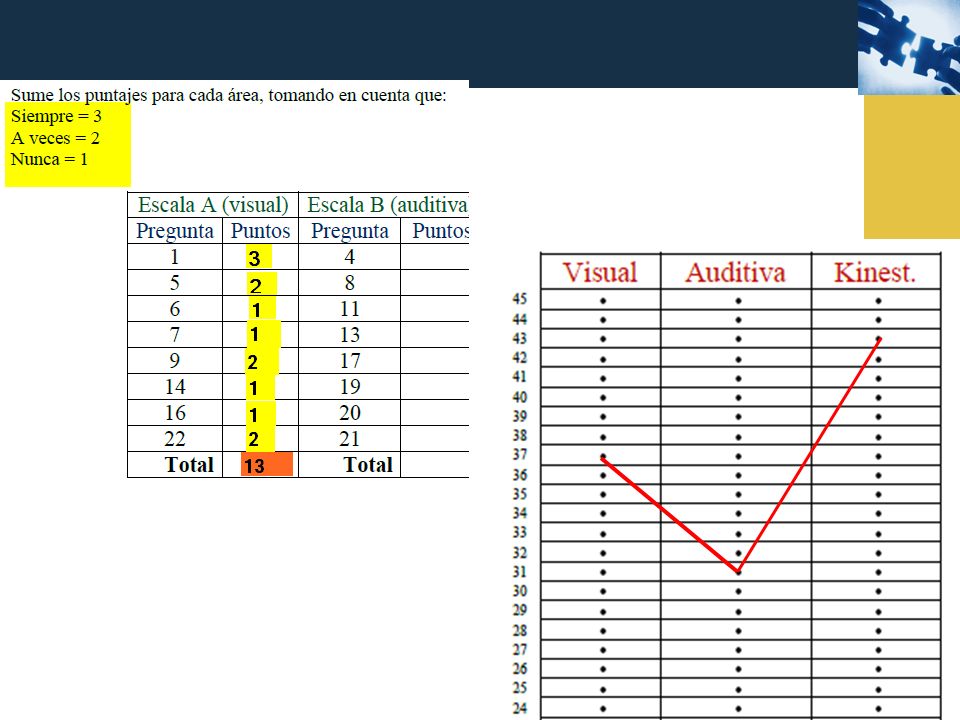Click the row label 24 in chart
This screenshot has height=720, width=960.
[x=520, y=708]
